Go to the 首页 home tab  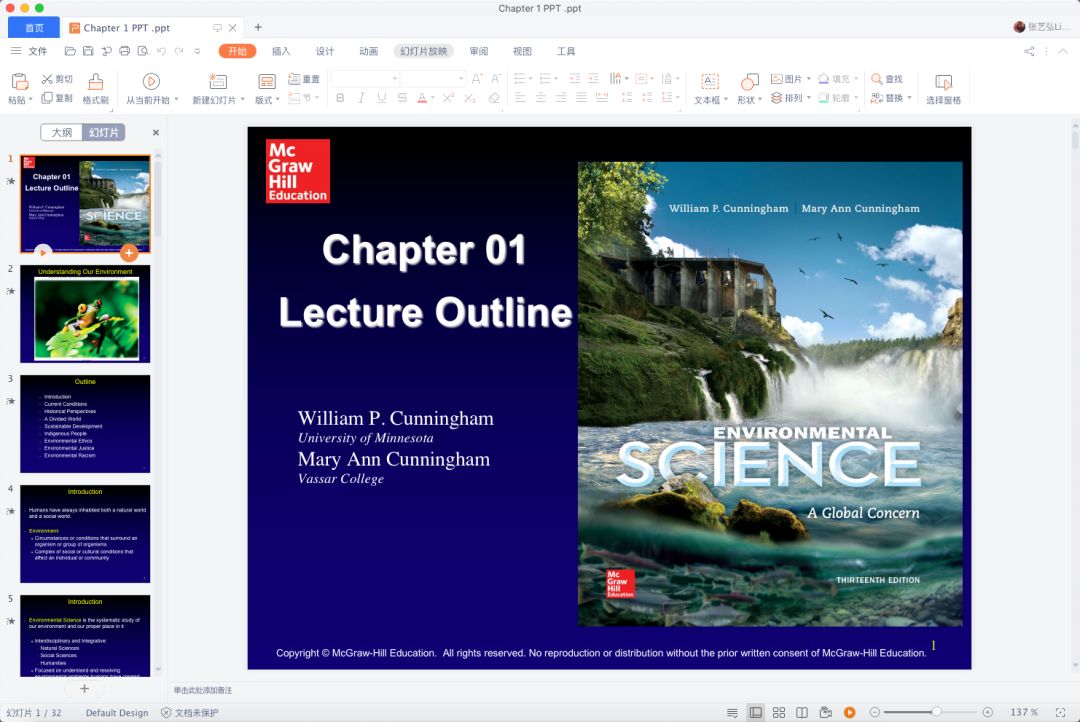(34, 28)
